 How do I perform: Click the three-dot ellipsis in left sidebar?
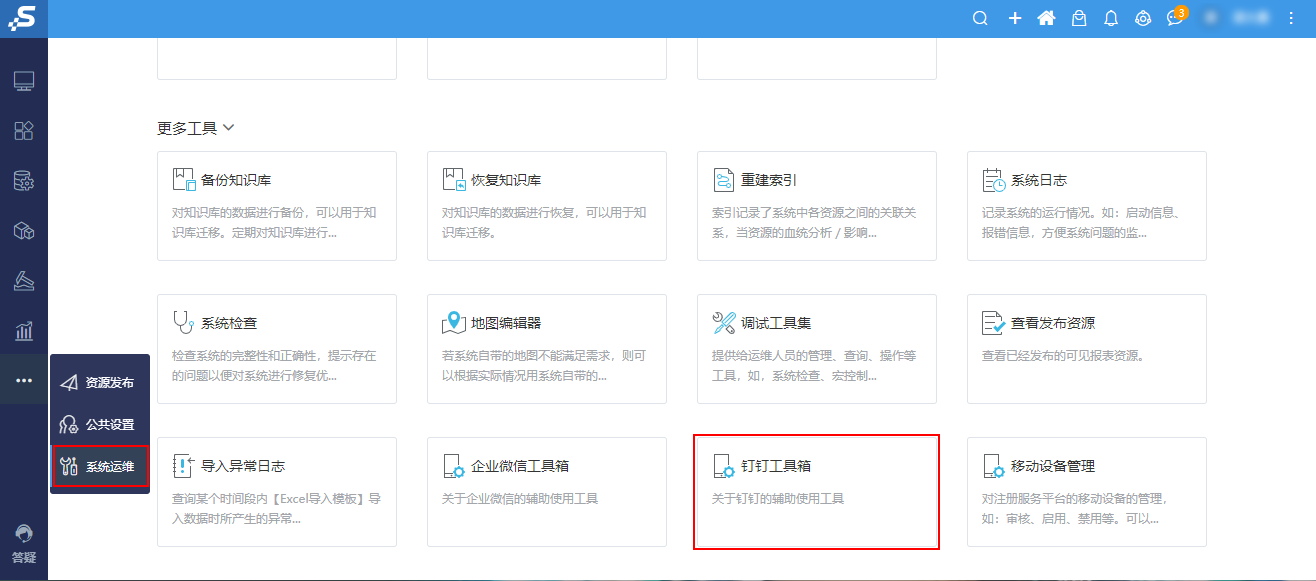24,380
